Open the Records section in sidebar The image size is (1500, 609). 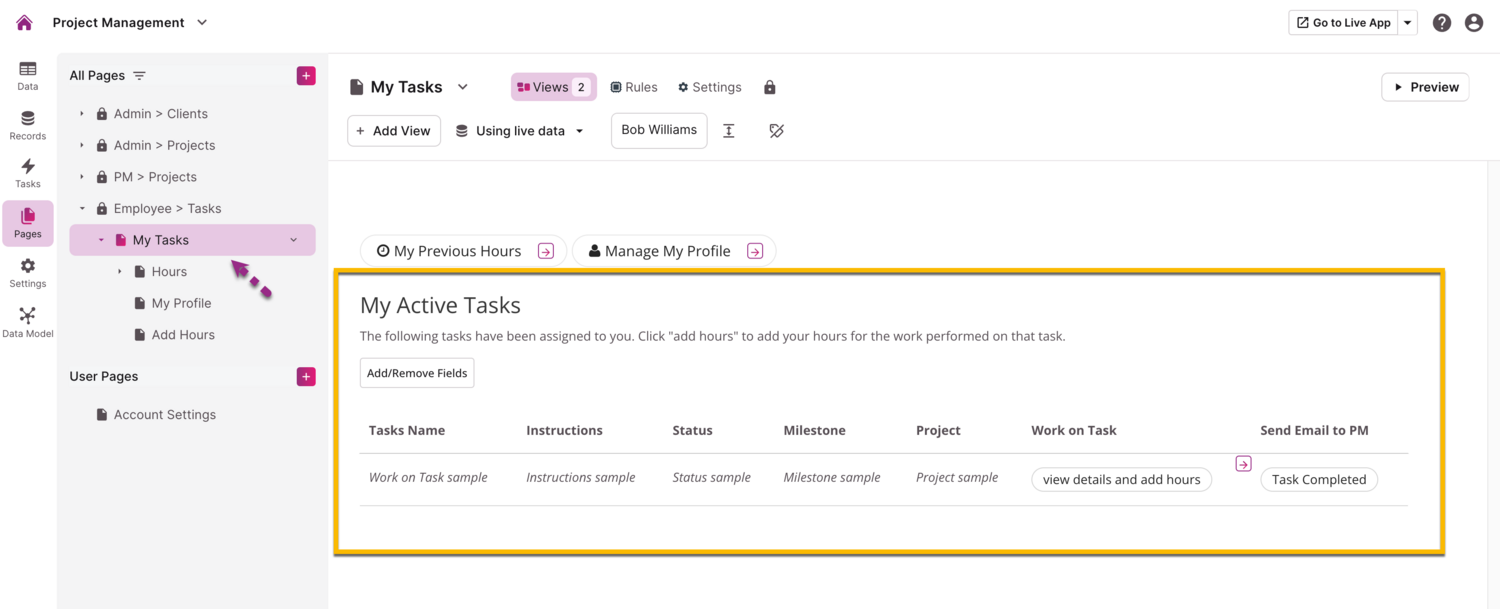28,125
